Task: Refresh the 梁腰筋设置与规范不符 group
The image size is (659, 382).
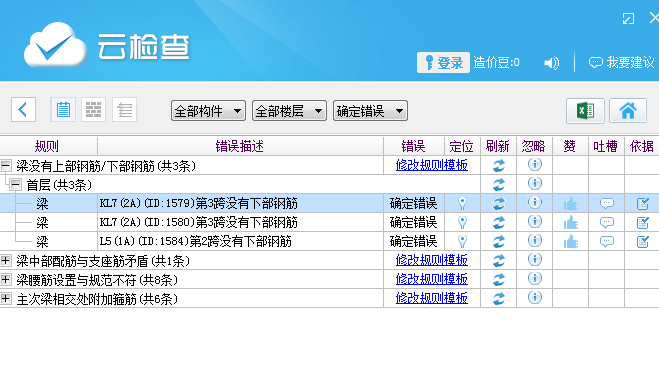Action: 498,279
